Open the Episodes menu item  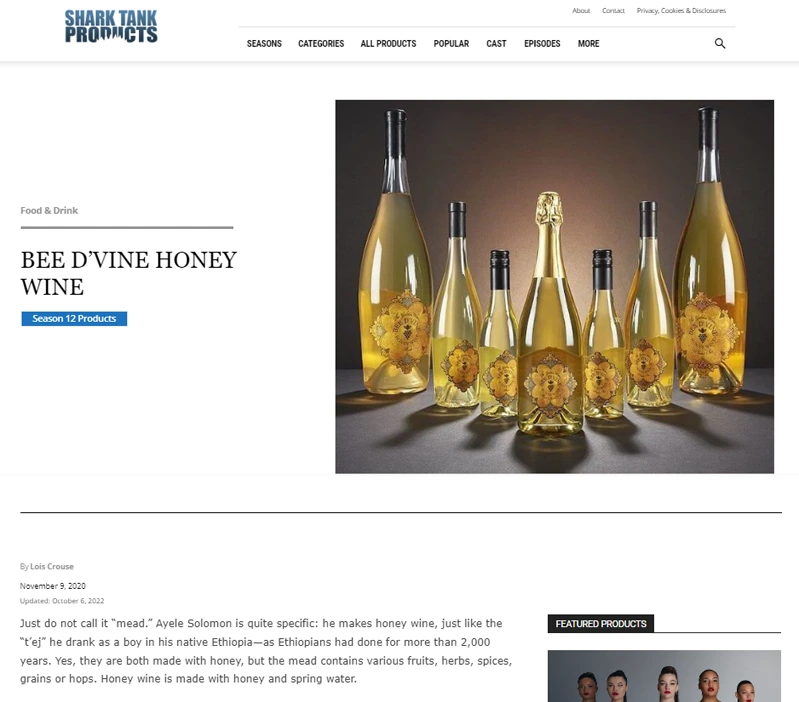(x=542, y=44)
